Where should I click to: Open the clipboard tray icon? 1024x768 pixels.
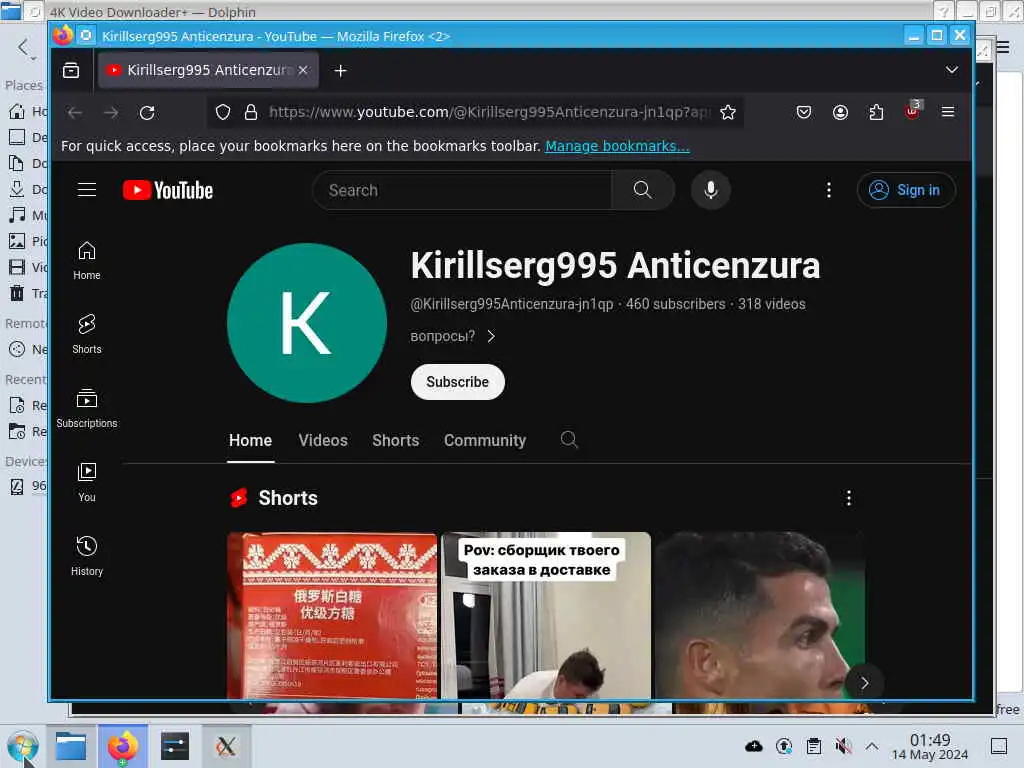(x=814, y=746)
